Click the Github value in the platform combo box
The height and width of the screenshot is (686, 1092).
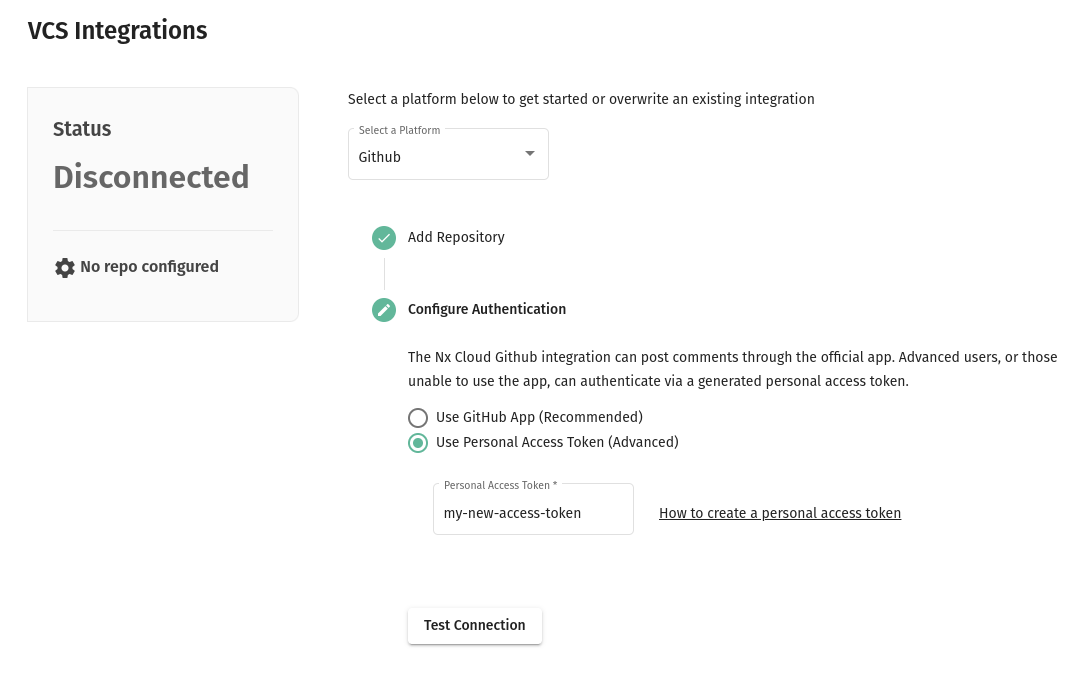tap(379, 157)
